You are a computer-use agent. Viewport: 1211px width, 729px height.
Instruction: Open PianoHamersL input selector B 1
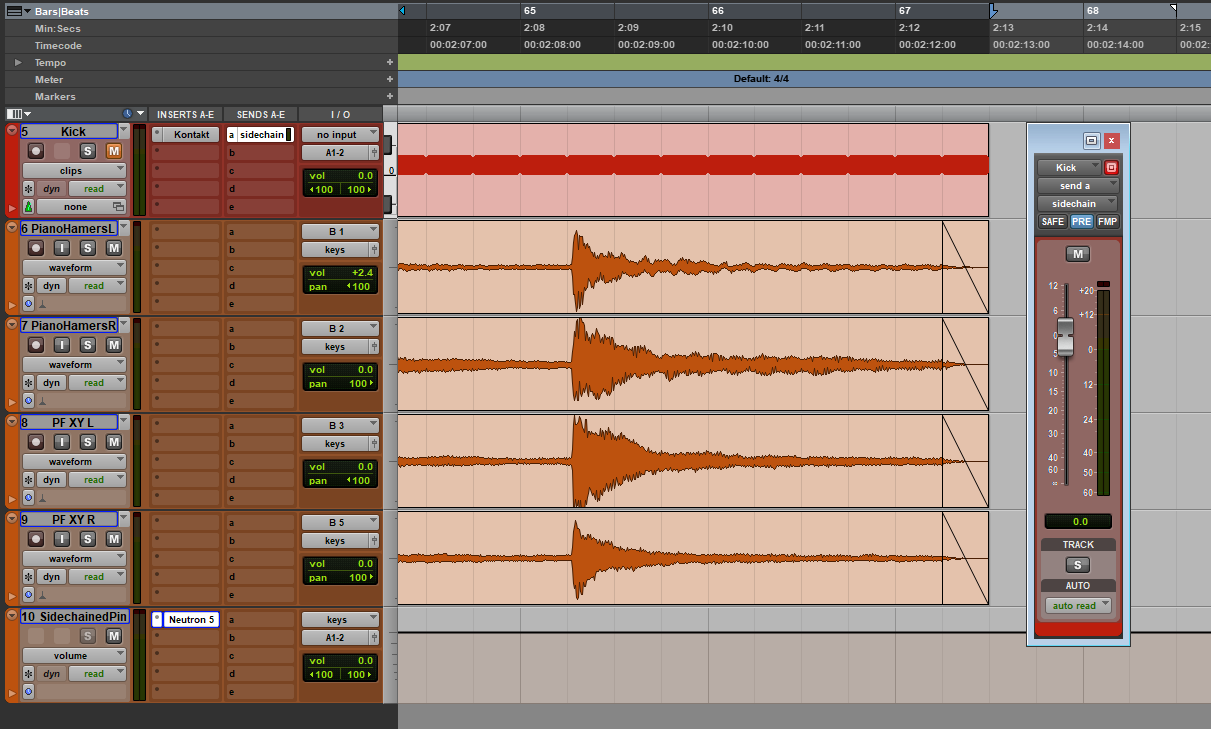pyautogui.click(x=340, y=232)
